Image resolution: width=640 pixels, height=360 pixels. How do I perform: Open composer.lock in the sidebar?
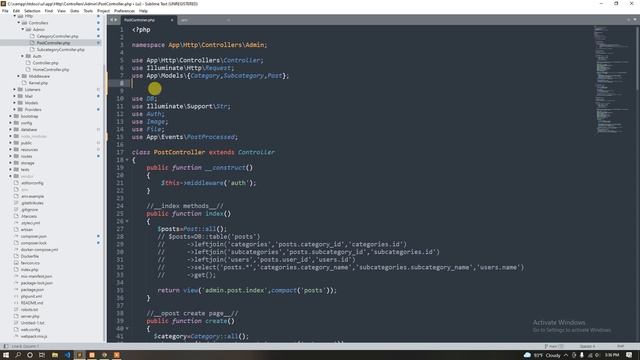pyautogui.click(x=33, y=243)
